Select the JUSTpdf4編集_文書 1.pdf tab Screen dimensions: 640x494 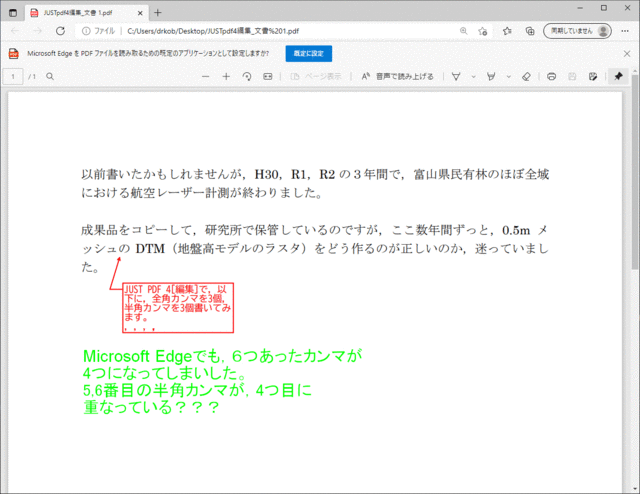tap(87, 13)
